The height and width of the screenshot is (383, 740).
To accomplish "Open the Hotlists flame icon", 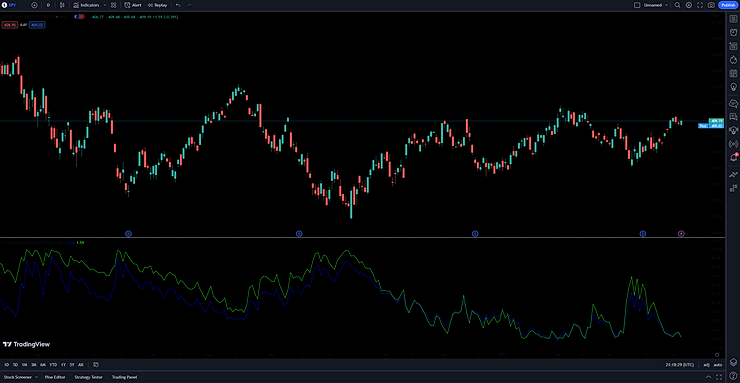I will (x=733, y=60).
